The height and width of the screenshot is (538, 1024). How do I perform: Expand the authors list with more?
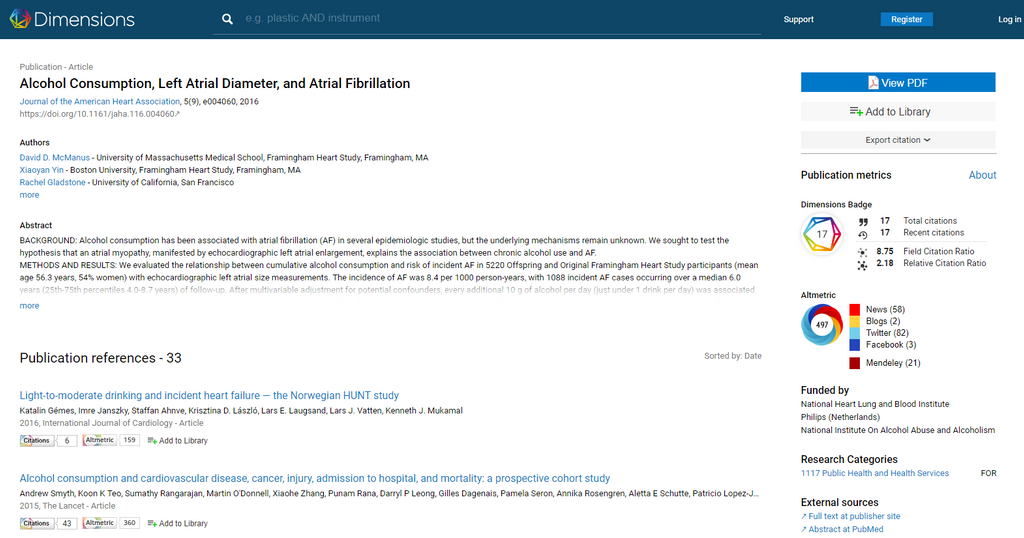point(29,195)
